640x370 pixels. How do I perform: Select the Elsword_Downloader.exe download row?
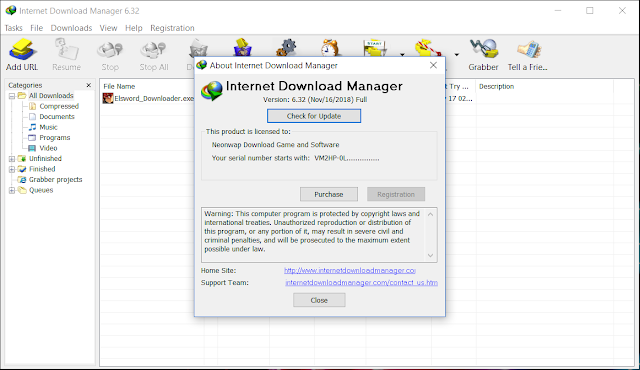tap(149, 98)
